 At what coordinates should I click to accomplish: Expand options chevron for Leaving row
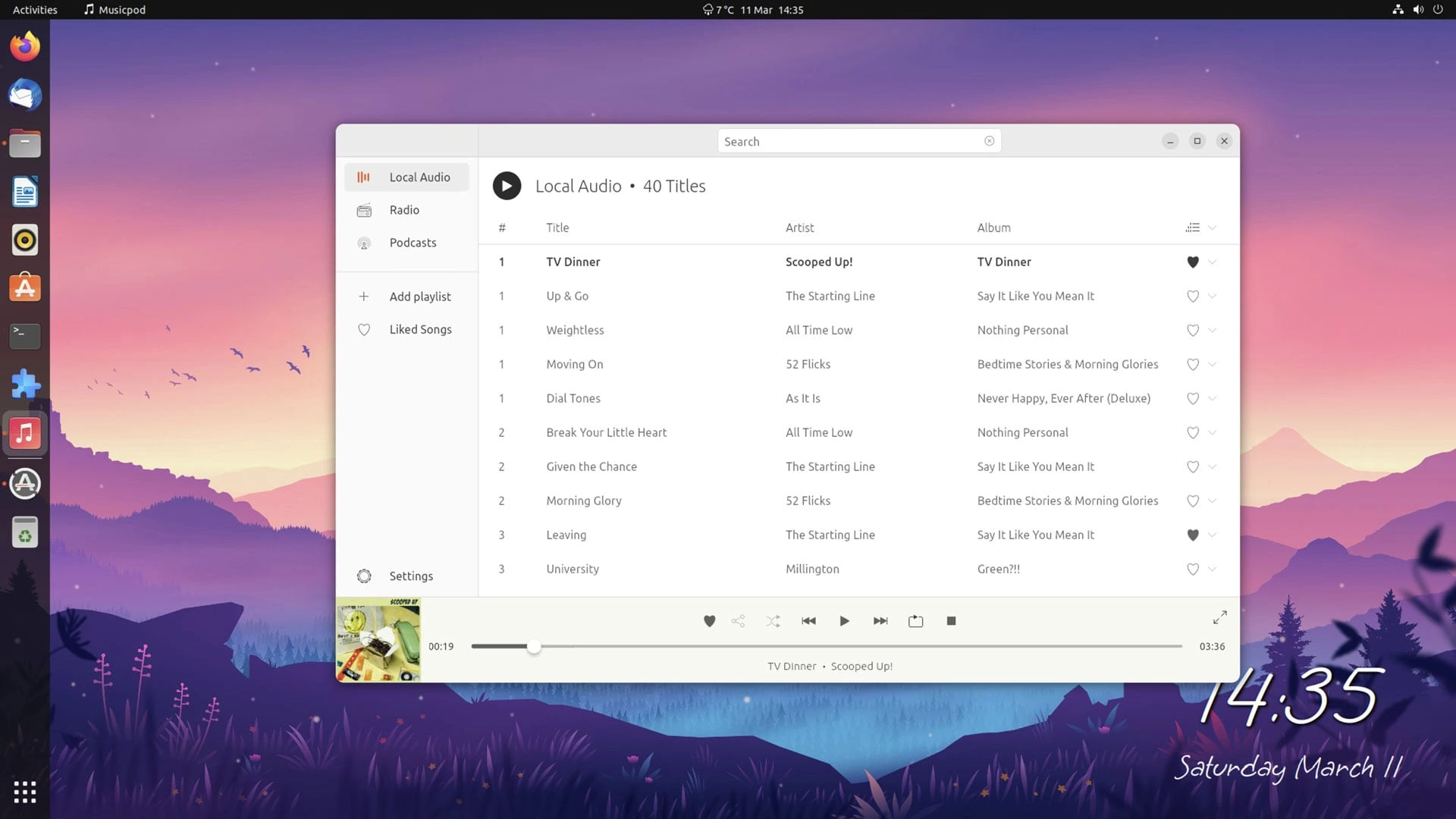1212,535
